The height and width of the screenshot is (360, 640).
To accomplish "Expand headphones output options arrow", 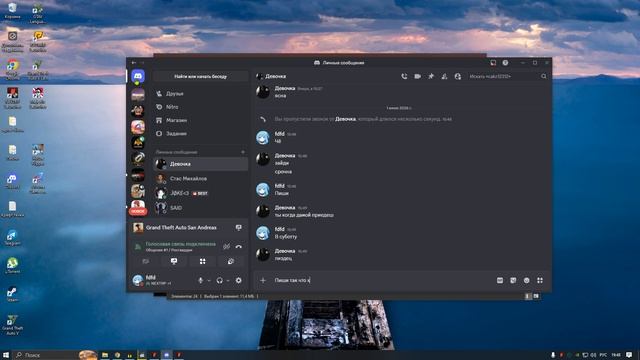I will (x=228, y=281).
